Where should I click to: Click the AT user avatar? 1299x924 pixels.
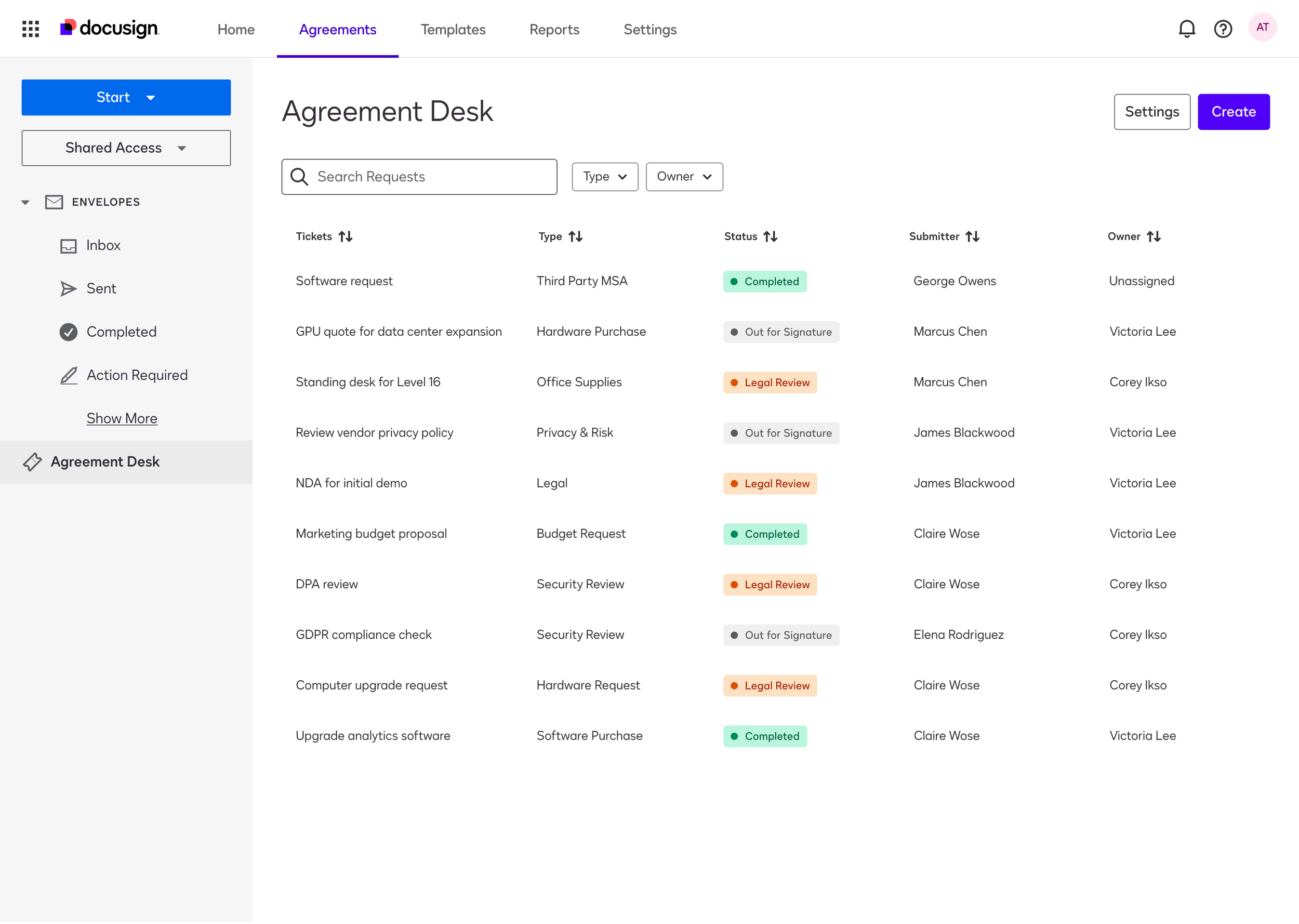pos(1262,28)
